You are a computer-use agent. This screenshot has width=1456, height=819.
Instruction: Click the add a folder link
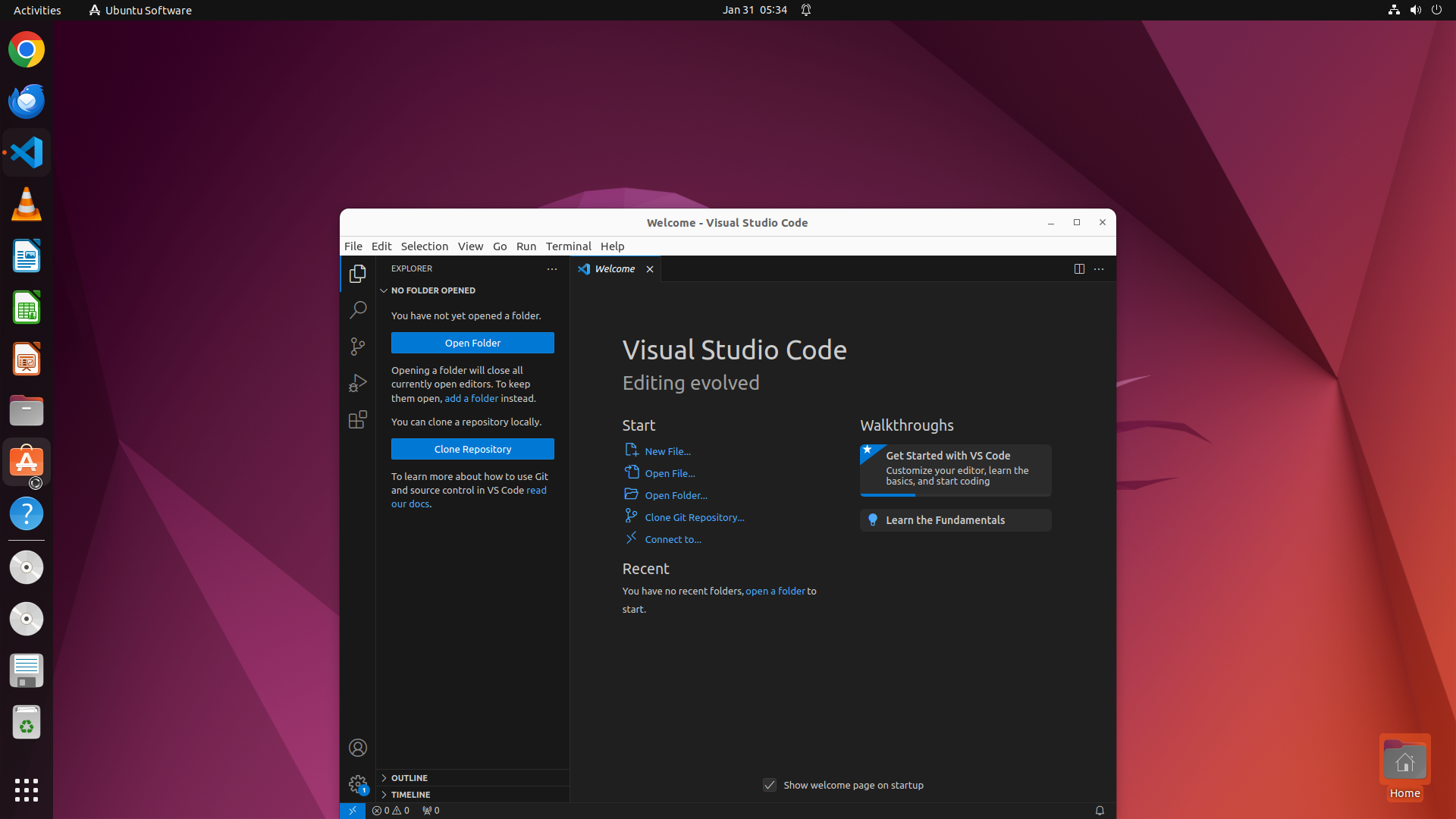point(471,398)
